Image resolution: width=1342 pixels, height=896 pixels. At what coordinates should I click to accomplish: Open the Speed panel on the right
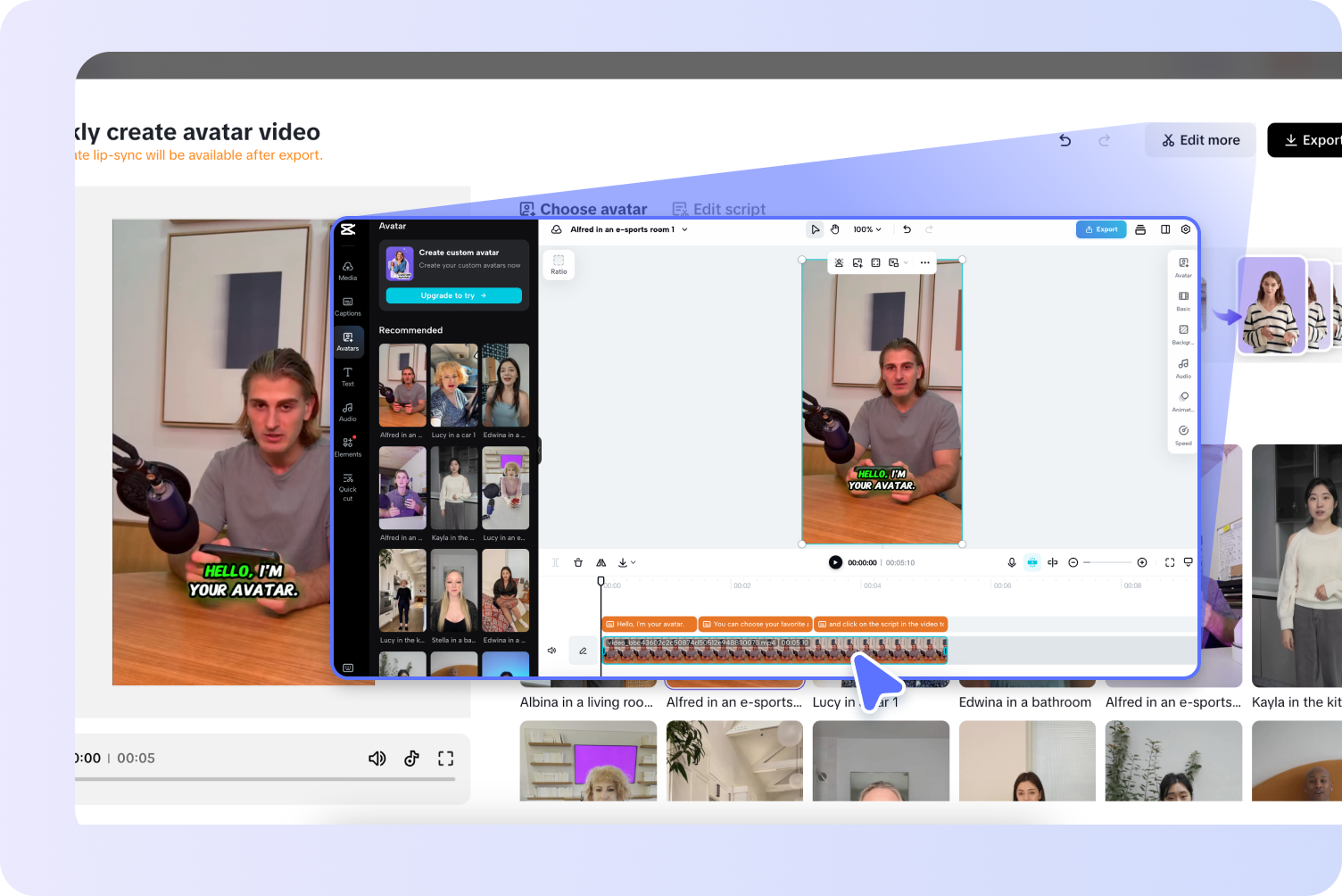click(x=1183, y=436)
